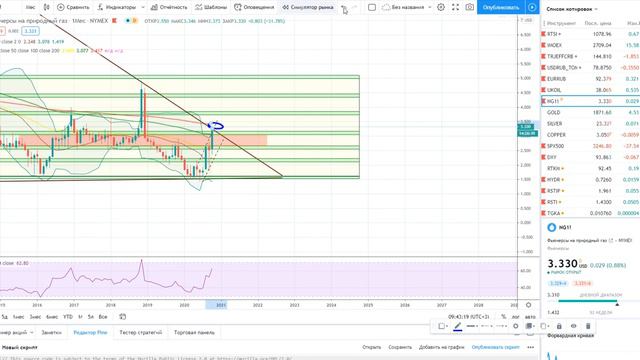Toggle percent (%) price scale
The width and height of the screenshot is (640, 360).
(x=504, y=317)
